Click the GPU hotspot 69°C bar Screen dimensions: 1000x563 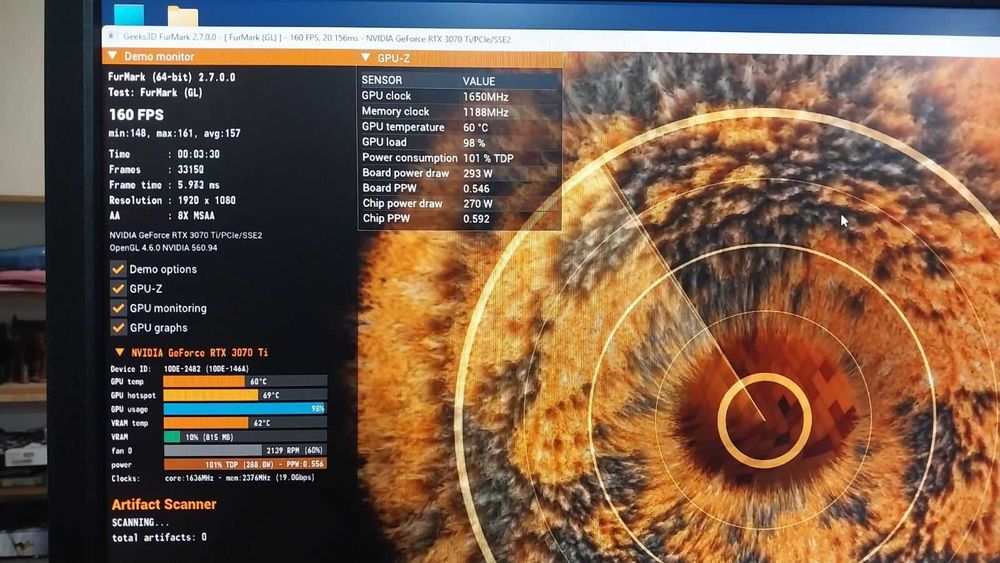tap(245, 395)
